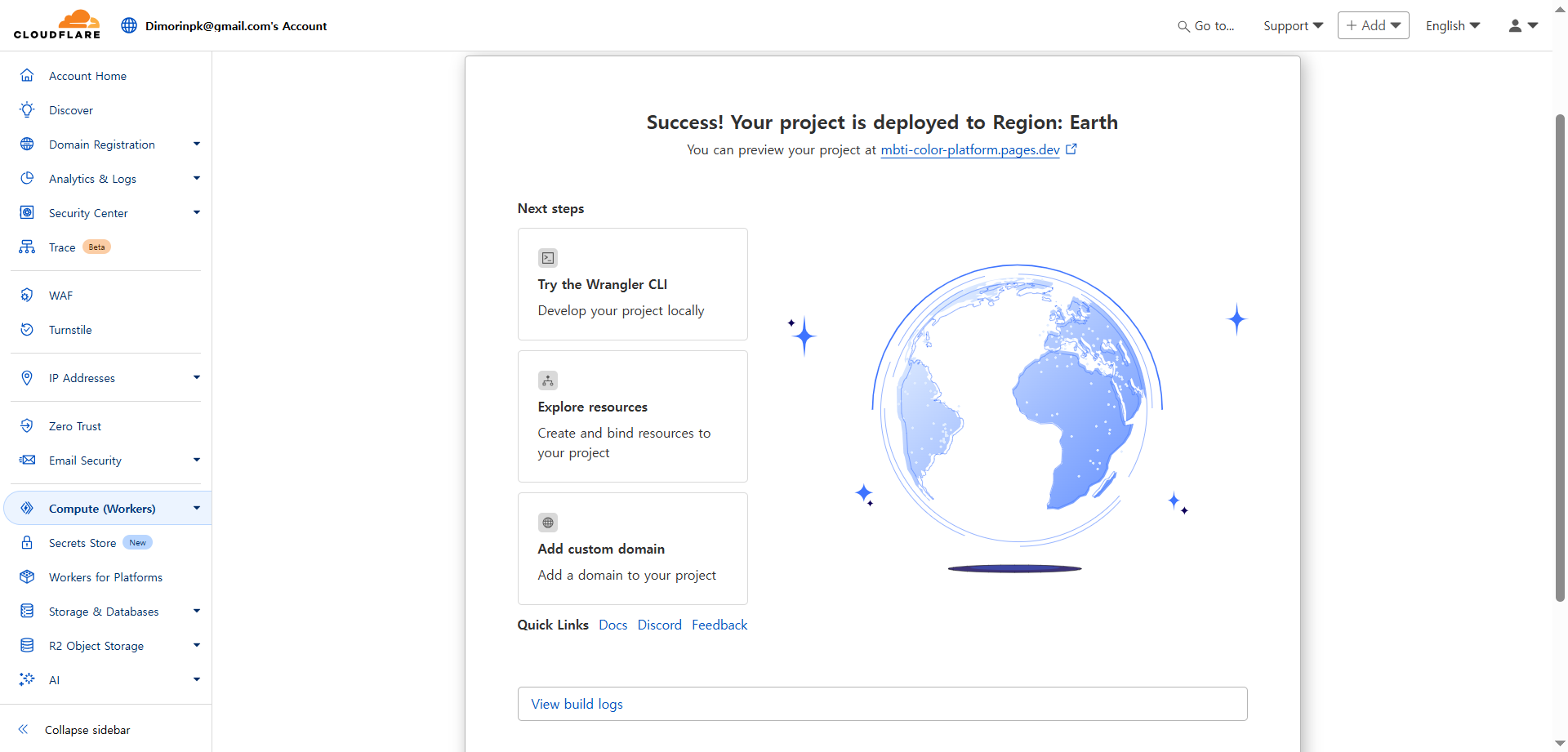Click the IP Addresses pin icon
1568x752 pixels.
(x=27, y=377)
